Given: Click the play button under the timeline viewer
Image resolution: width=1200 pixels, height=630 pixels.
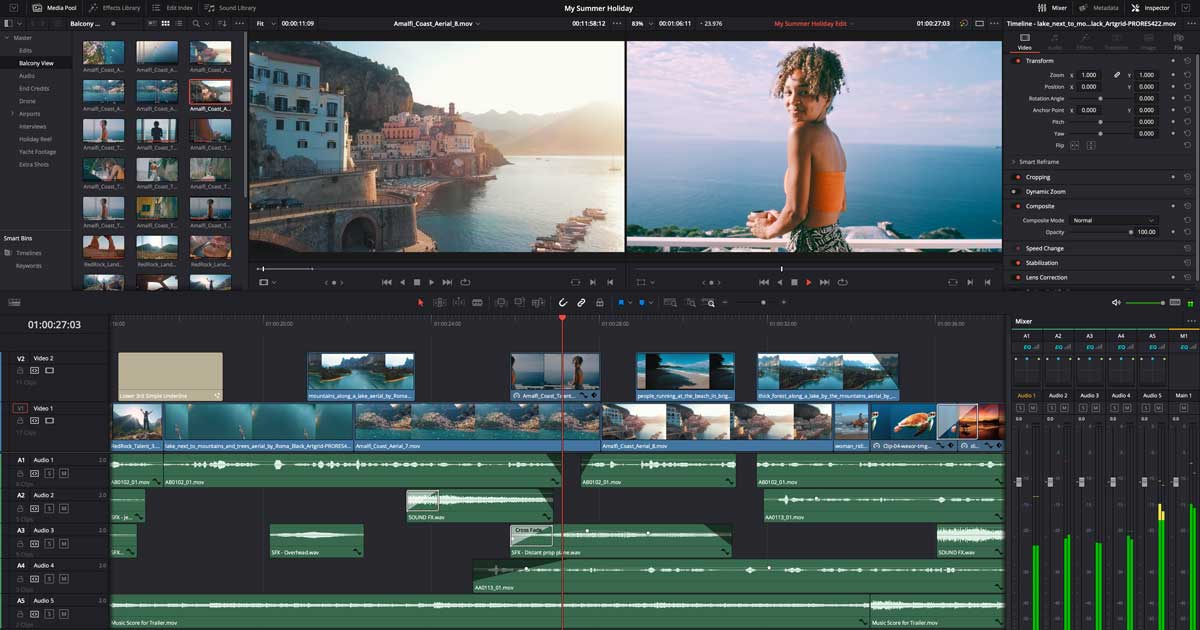Looking at the screenshot, I should (x=809, y=282).
